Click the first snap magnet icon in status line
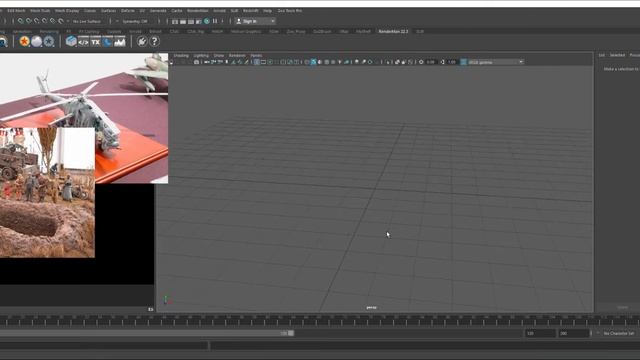 pos(20,21)
